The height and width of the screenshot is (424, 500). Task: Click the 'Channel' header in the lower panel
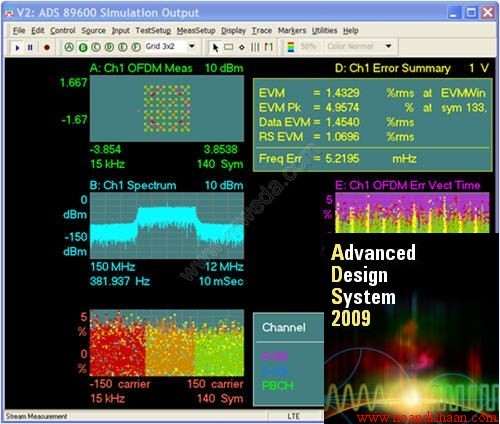(284, 327)
